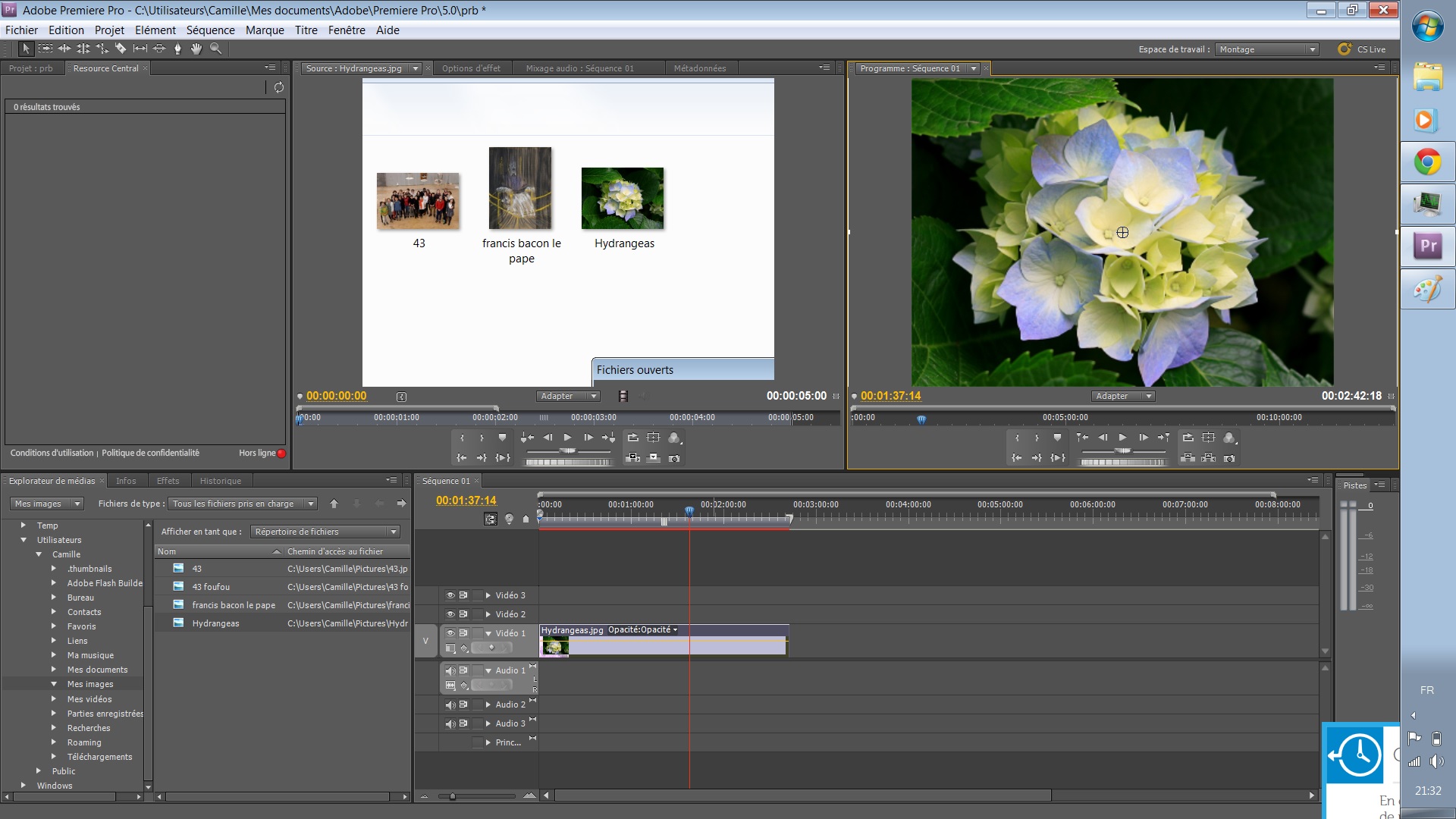1456x819 pixels.
Task: Open Fichiers de type dropdown
Action: pyautogui.click(x=243, y=504)
